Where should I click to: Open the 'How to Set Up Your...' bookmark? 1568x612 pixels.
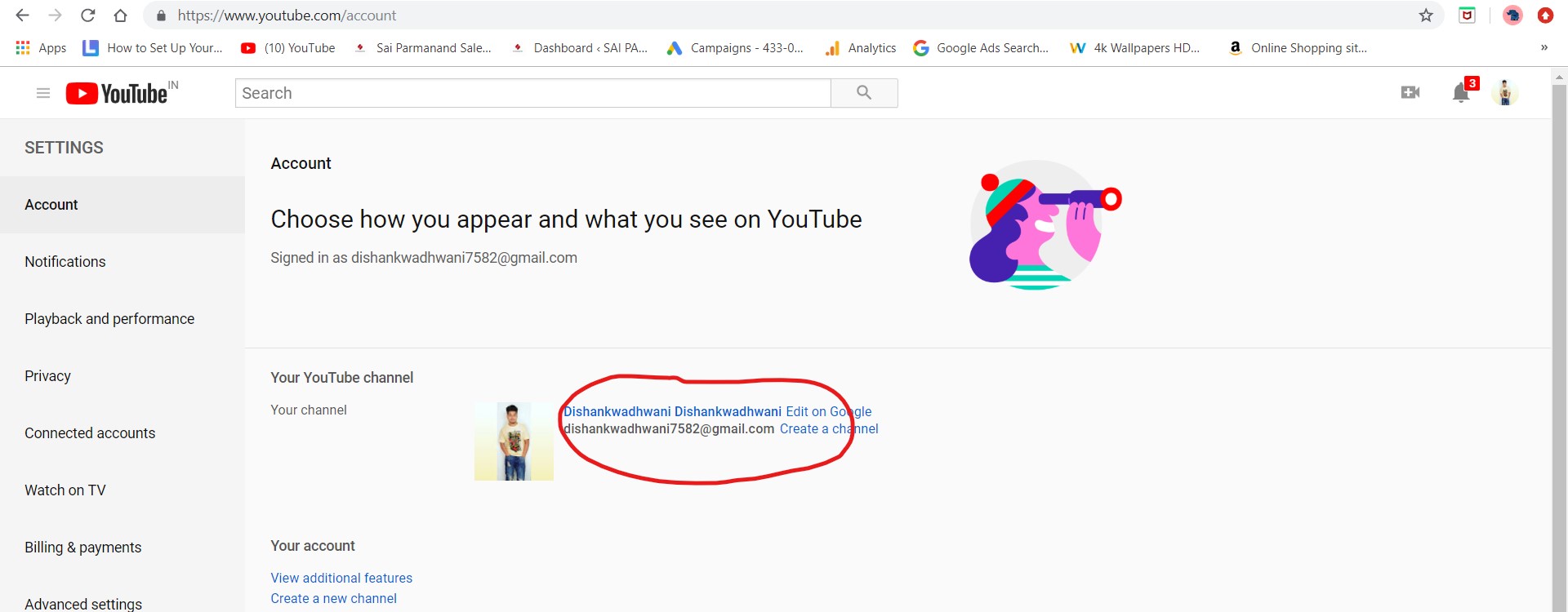coord(153,48)
